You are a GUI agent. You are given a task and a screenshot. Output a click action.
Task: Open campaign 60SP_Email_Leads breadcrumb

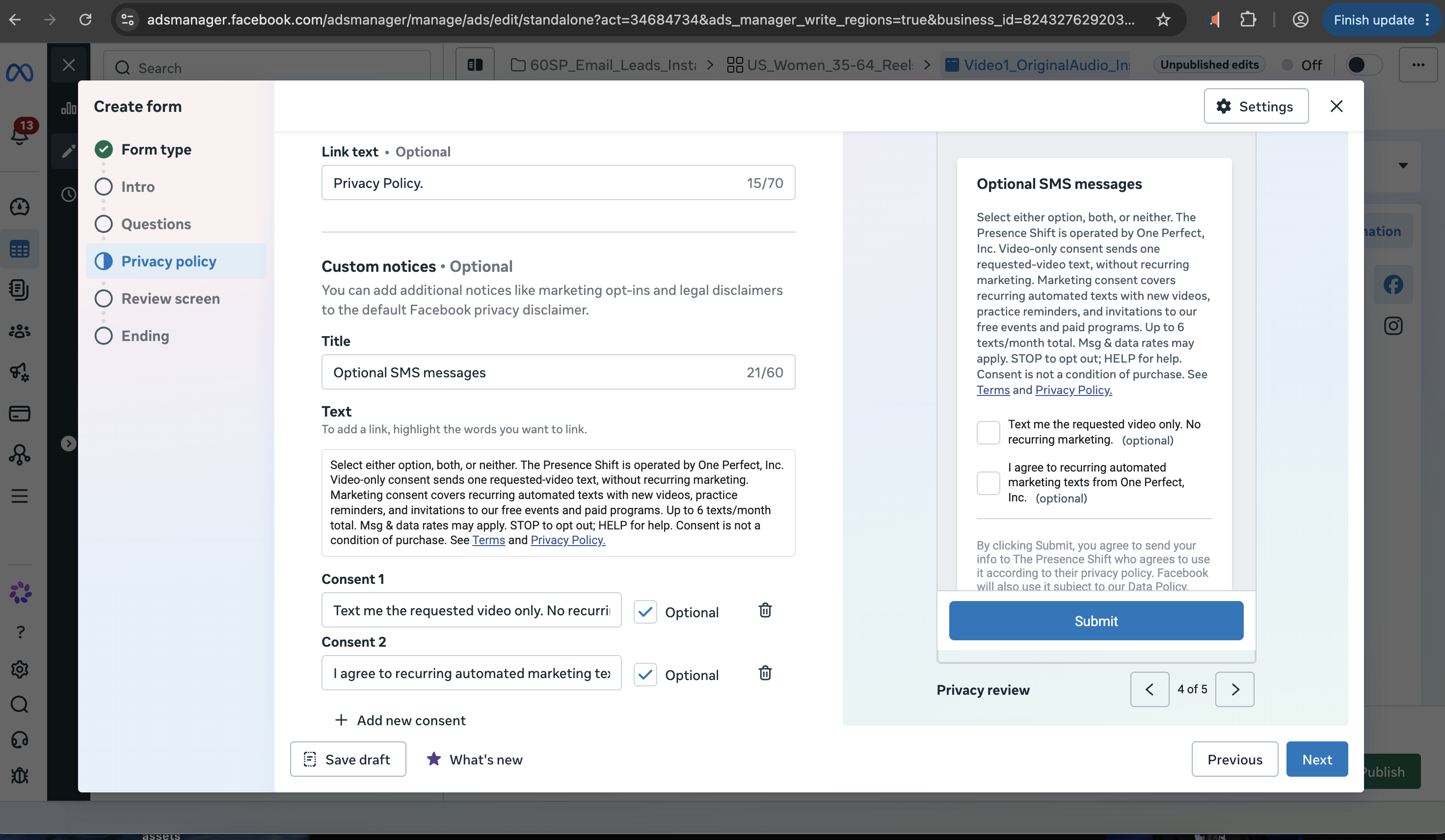(604, 65)
